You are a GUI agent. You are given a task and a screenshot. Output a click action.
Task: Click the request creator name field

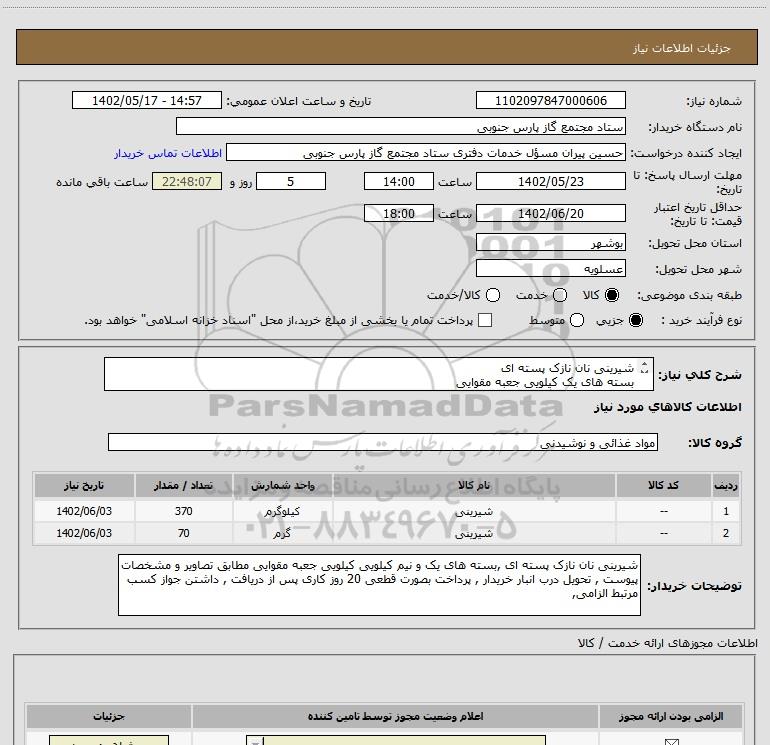pyautogui.click(x=426, y=153)
